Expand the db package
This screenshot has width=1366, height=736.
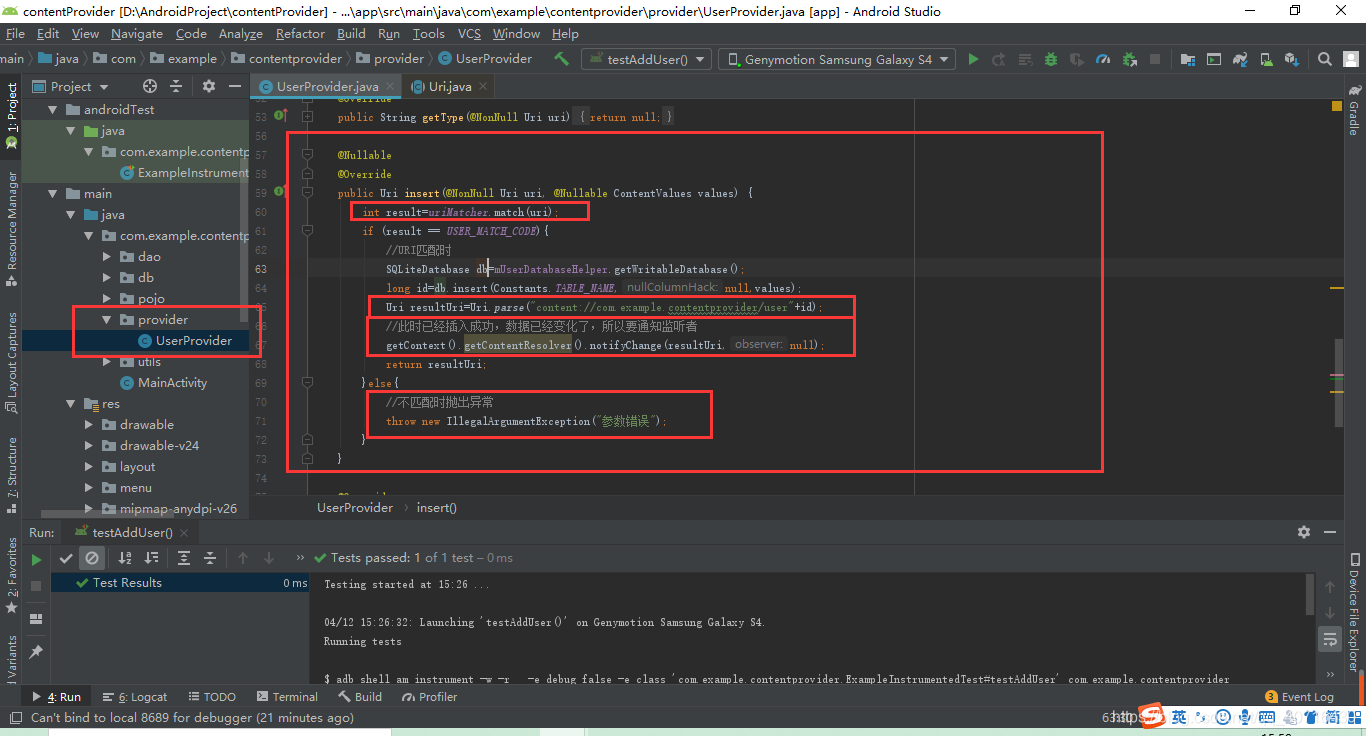[x=107, y=278]
